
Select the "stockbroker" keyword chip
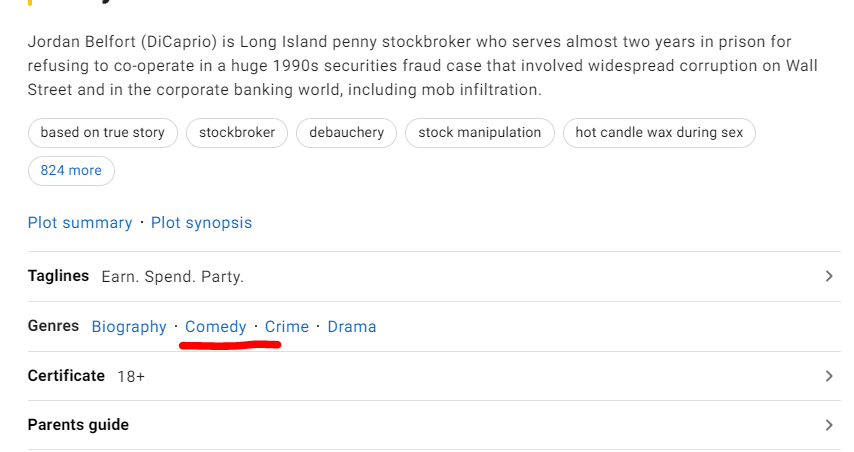click(x=238, y=133)
